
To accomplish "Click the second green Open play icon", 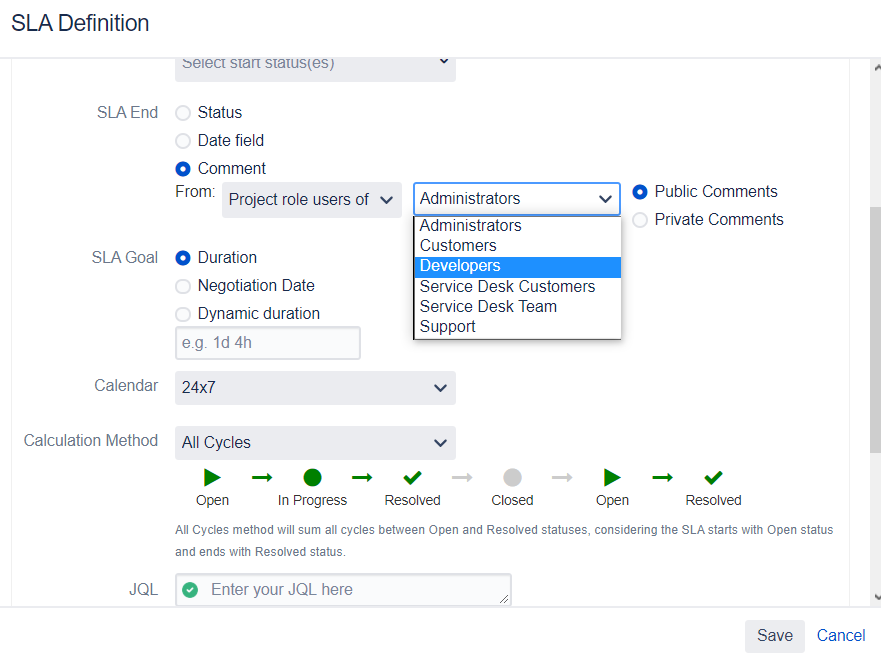I will 612,478.
